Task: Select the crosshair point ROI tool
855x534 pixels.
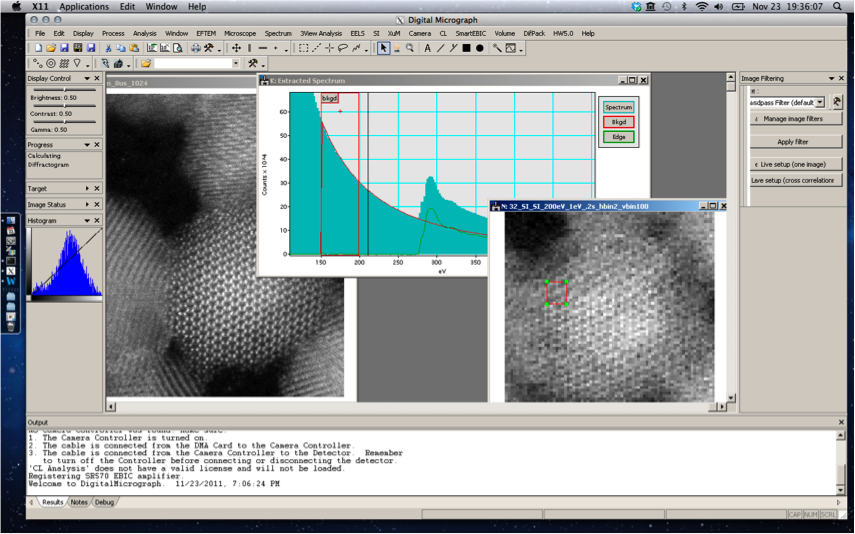Action: pyautogui.click(x=329, y=49)
